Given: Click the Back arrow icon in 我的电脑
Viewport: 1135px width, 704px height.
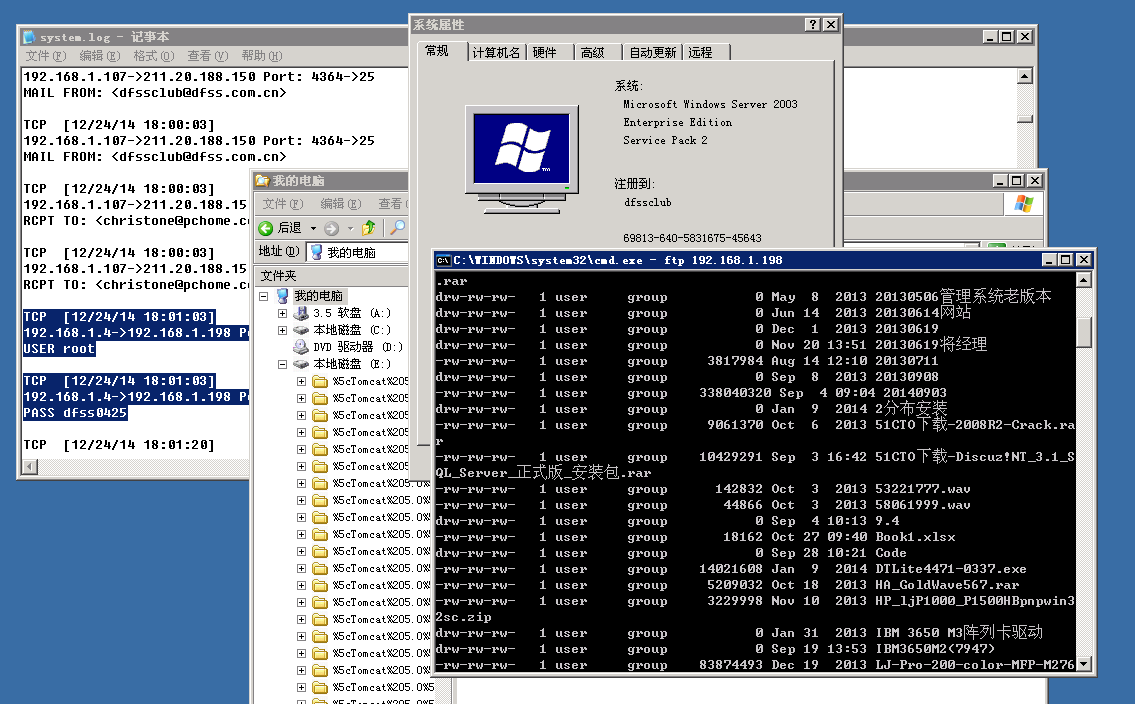Looking at the screenshot, I should pyautogui.click(x=266, y=228).
